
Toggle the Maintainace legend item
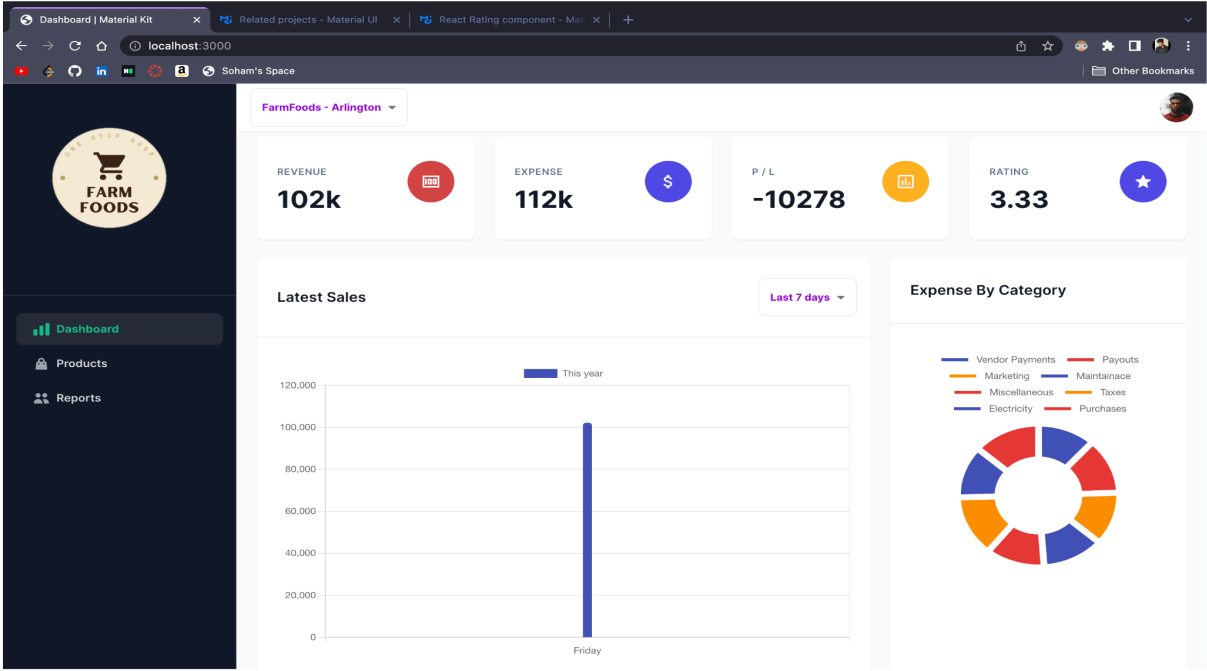(1085, 376)
